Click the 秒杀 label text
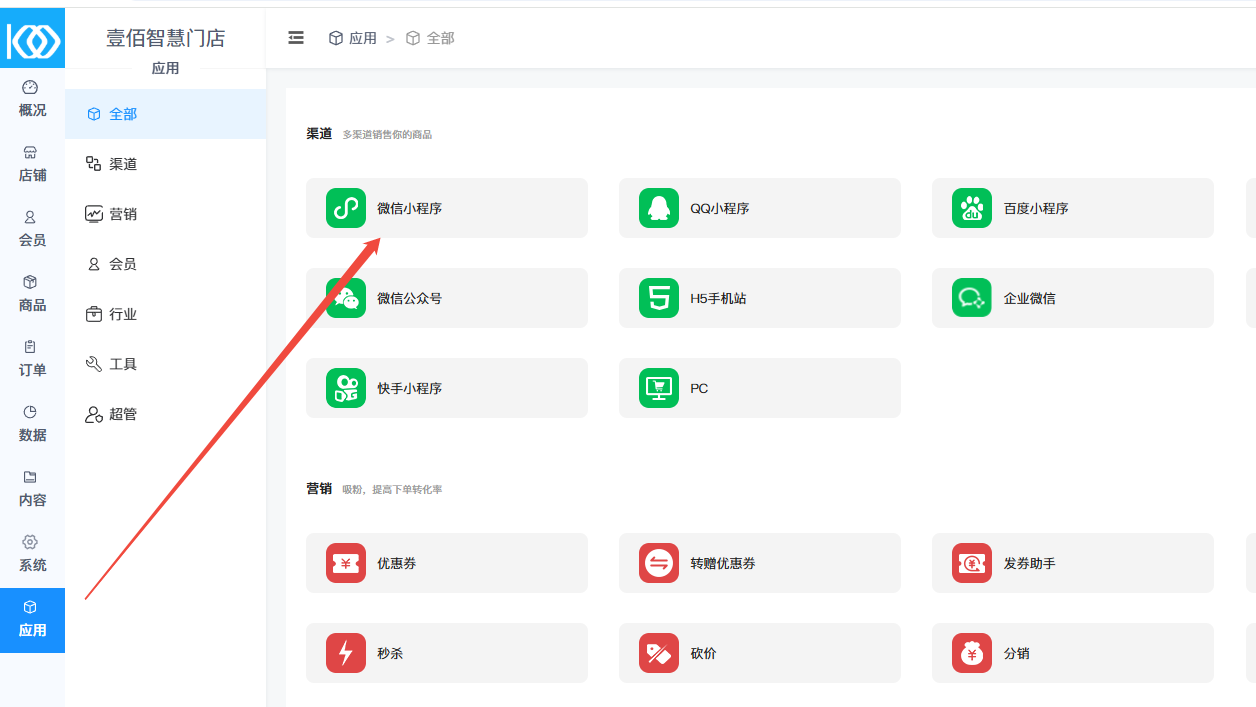The image size is (1256, 707). click(390, 654)
